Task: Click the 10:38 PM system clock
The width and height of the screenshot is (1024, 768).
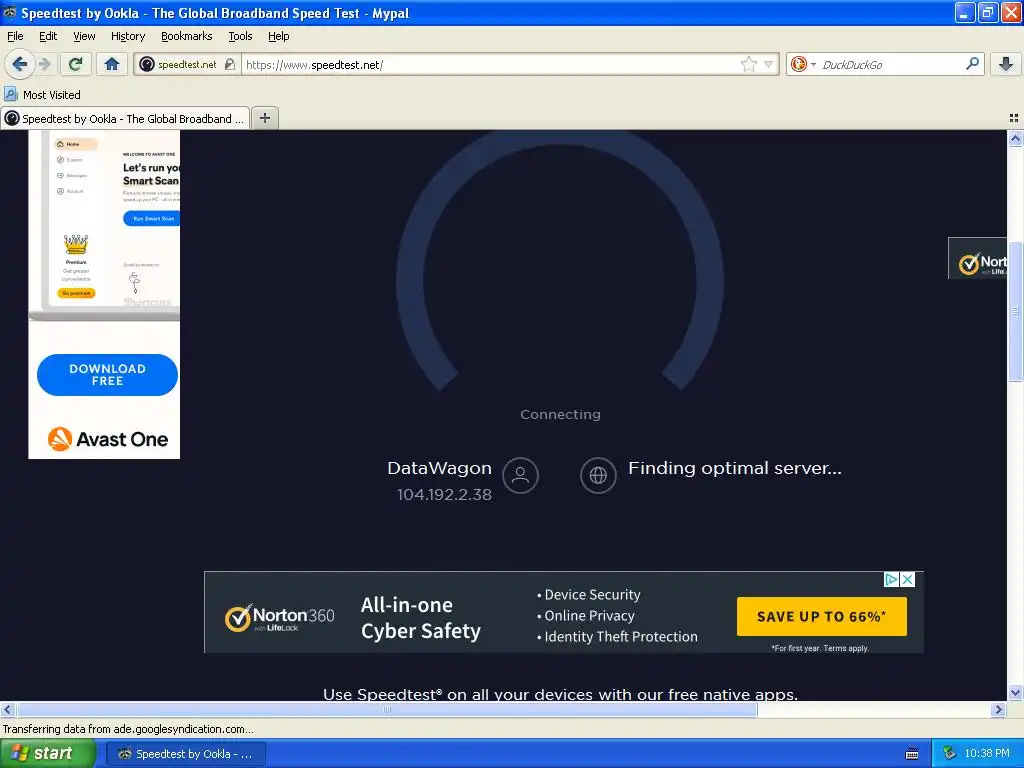Action: pos(987,754)
